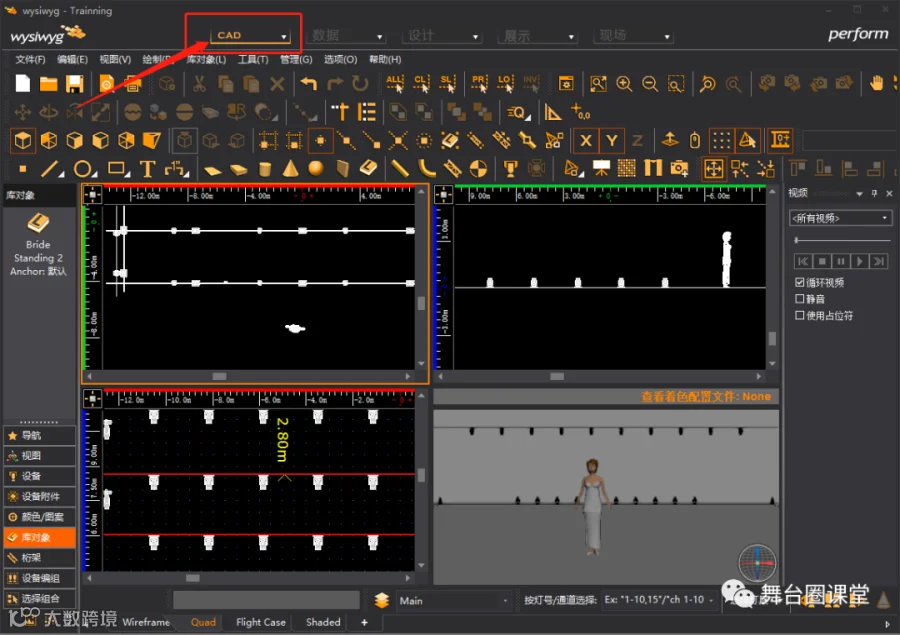Click the Undo arrow icon

click(309, 84)
